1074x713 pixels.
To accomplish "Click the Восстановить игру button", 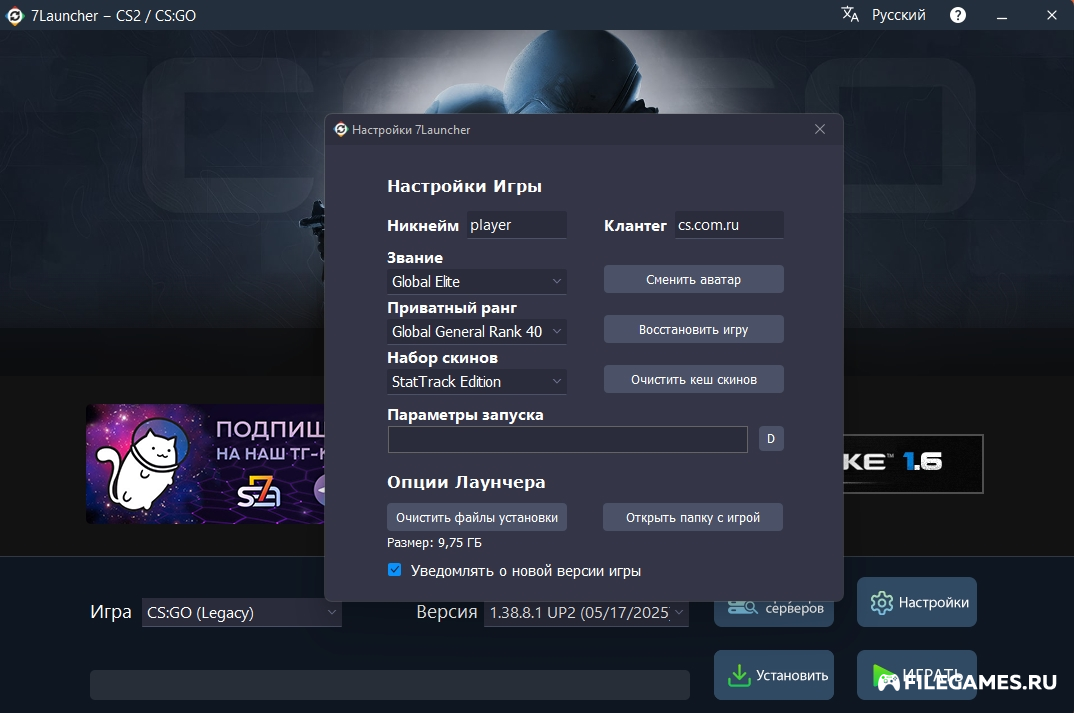I will pyautogui.click(x=693, y=329).
